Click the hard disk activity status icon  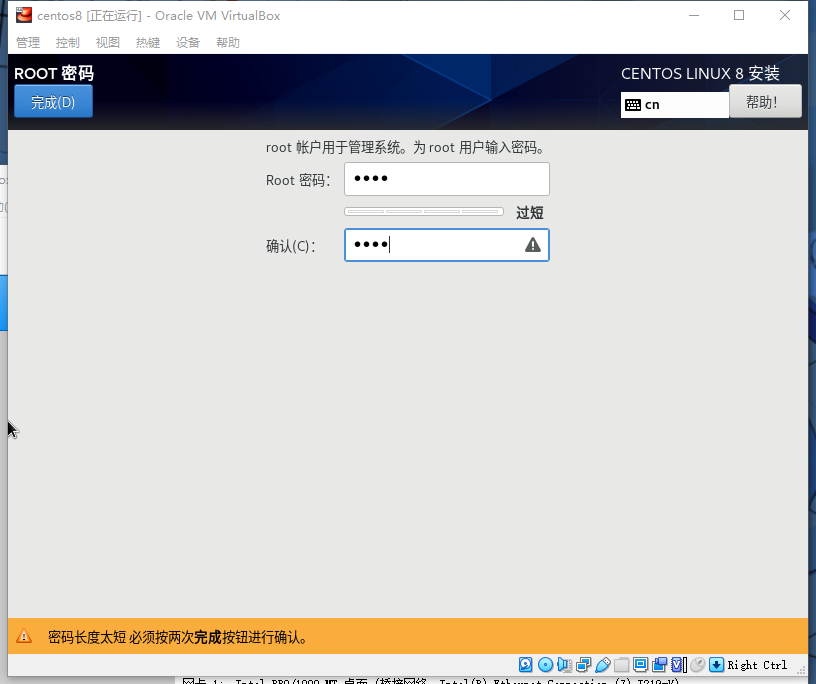tap(526, 665)
